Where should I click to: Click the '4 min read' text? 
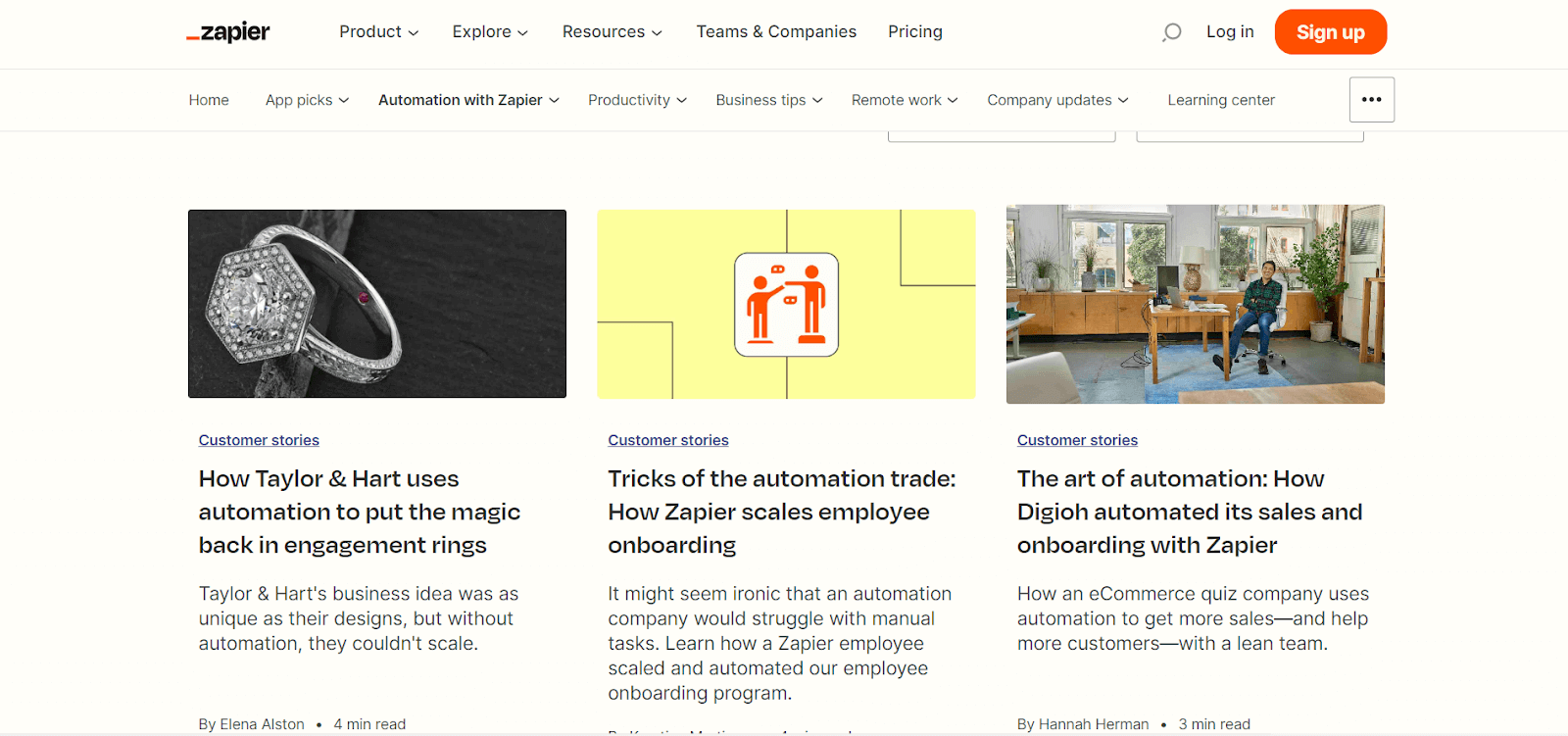pyautogui.click(x=369, y=724)
